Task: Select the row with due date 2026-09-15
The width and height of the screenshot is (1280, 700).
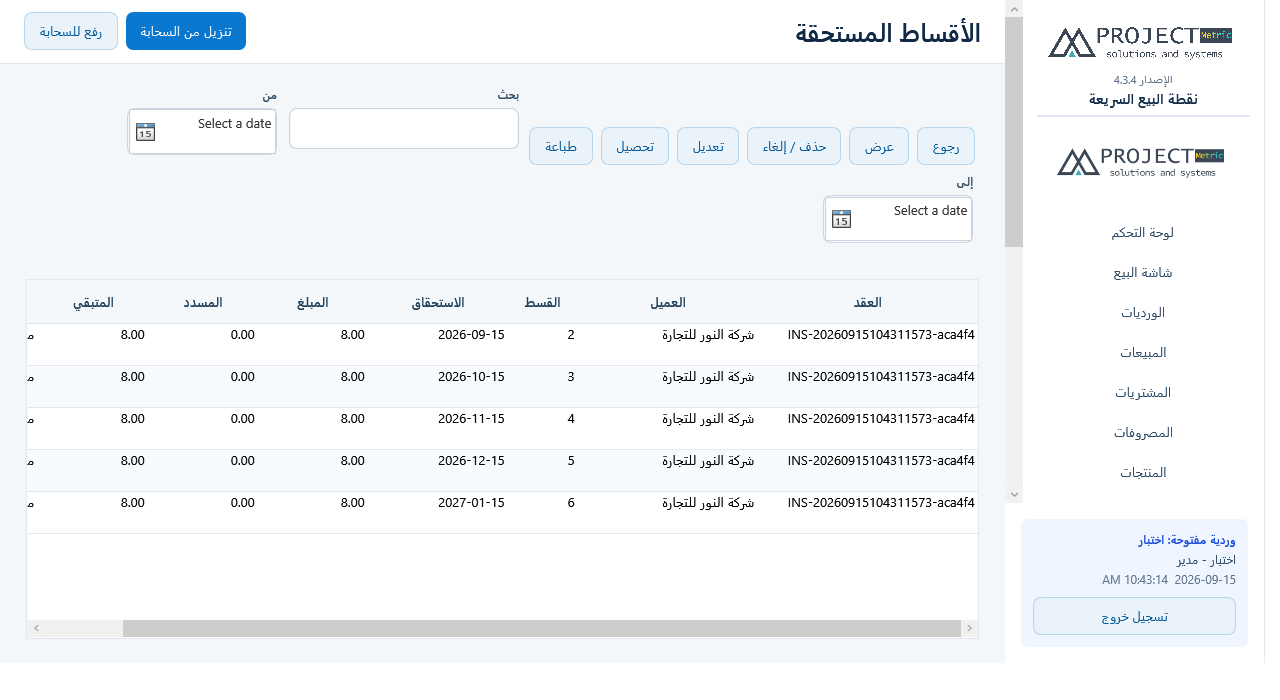Action: point(502,344)
